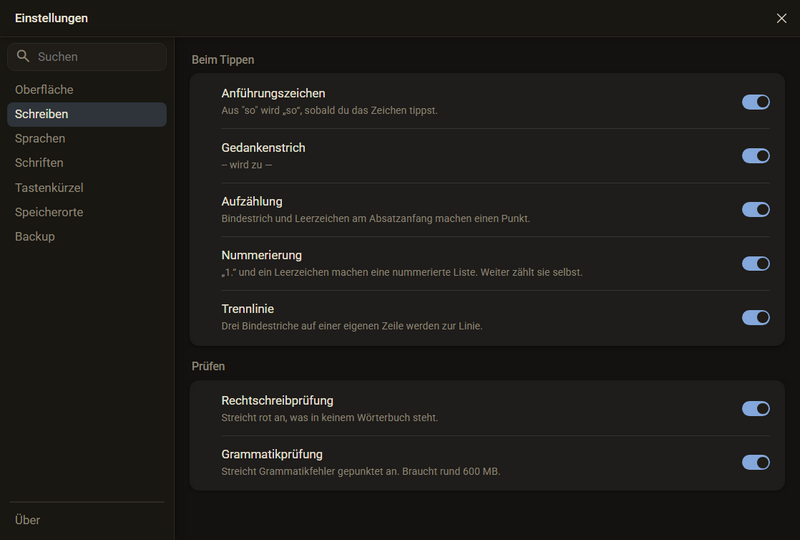Viewport: 800px width, 540px height.
Task: Click description 'Bindestrich und Leerzeichen am Absatzanfang'
Action: [x=327, y=218]
